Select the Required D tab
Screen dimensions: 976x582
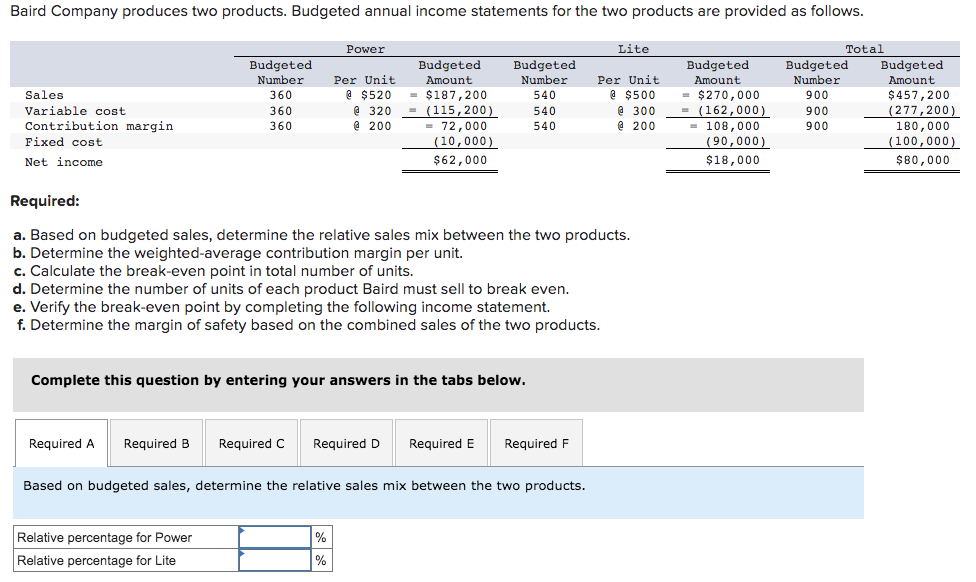point(346,443)
